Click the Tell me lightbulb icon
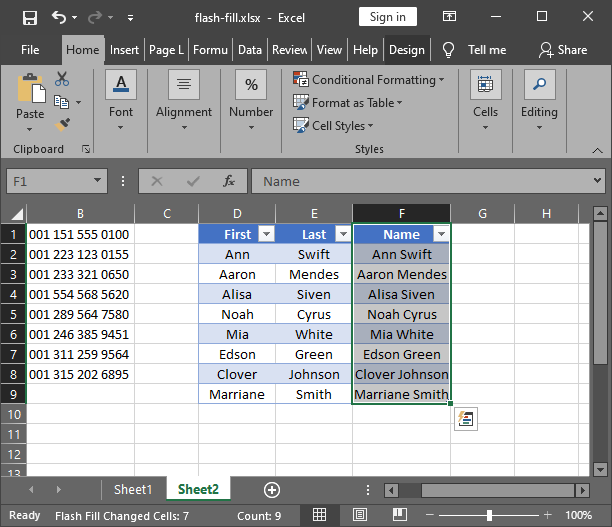The width and height of the screenshot is (612, 527). [448, 50]
